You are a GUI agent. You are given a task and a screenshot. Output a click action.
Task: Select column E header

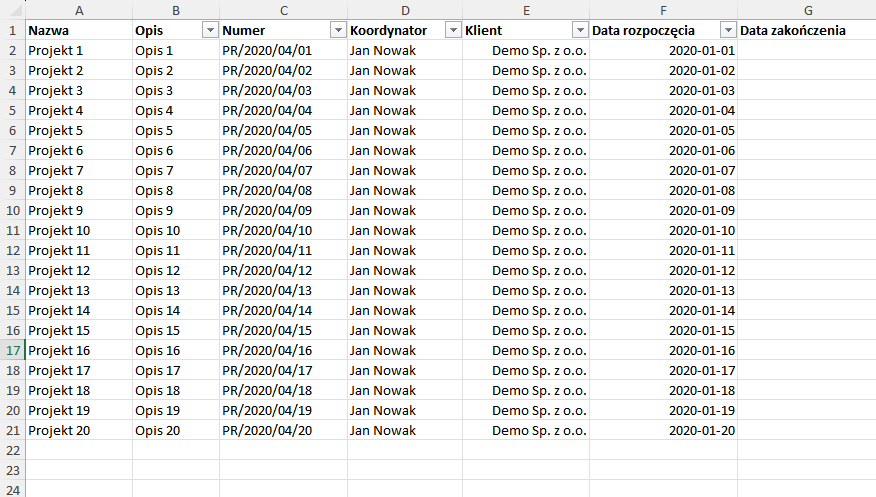(526, 10)
